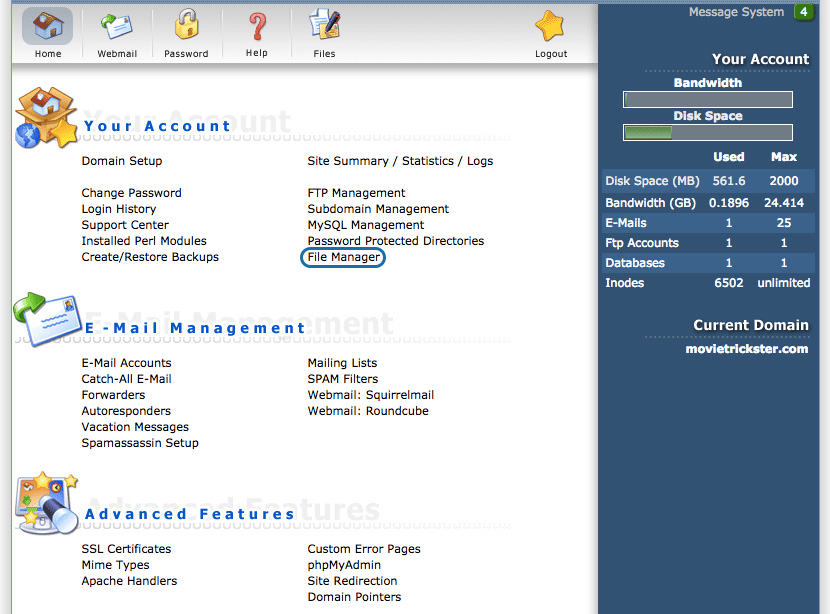Image resolution: width=830 pixels, height=614 pixels.
Task: Select the movietrickster.com domain
Action: [x=746, y=349]
